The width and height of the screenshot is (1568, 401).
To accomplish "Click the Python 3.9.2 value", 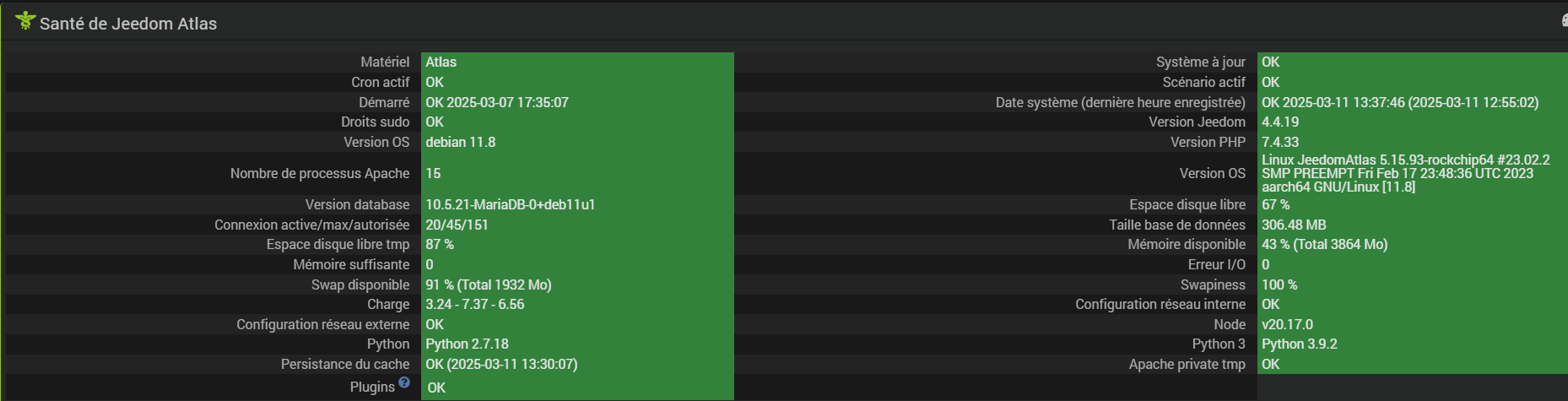I will [1300, 344].
